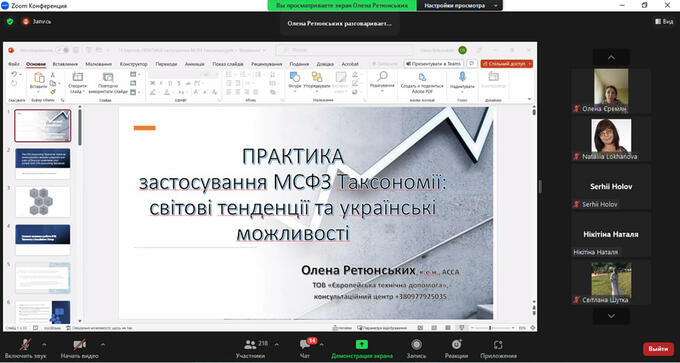Select Нікітіна Наталя participant tile
Screen dimensions: 680x363
point(611,235)
